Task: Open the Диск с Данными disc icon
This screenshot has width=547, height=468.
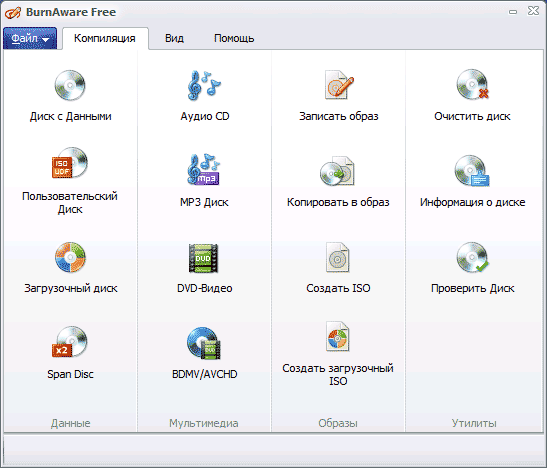Action: click(x=70, y=85)
